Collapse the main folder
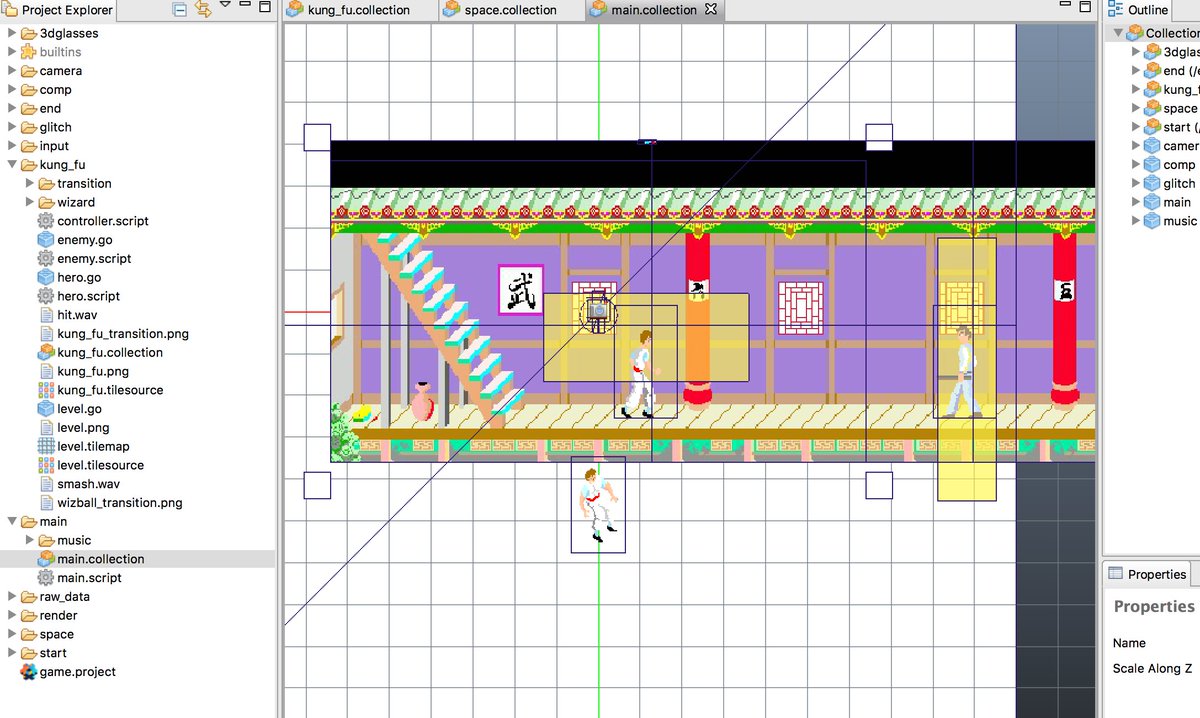Screen dimensions: 1200x718 tap(12, 522)
